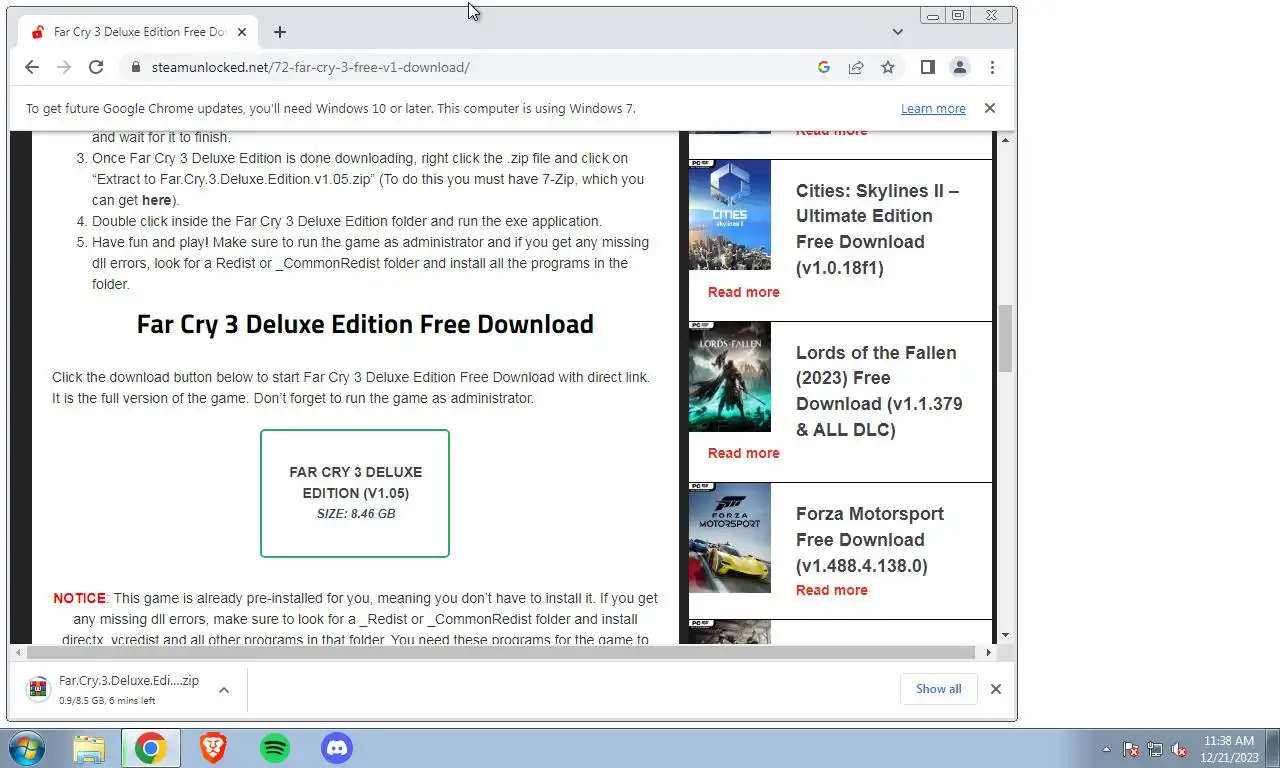Viewport: 1280px width, 768px height.
Task: Go back to the previous page
Action: click(32, 67)
